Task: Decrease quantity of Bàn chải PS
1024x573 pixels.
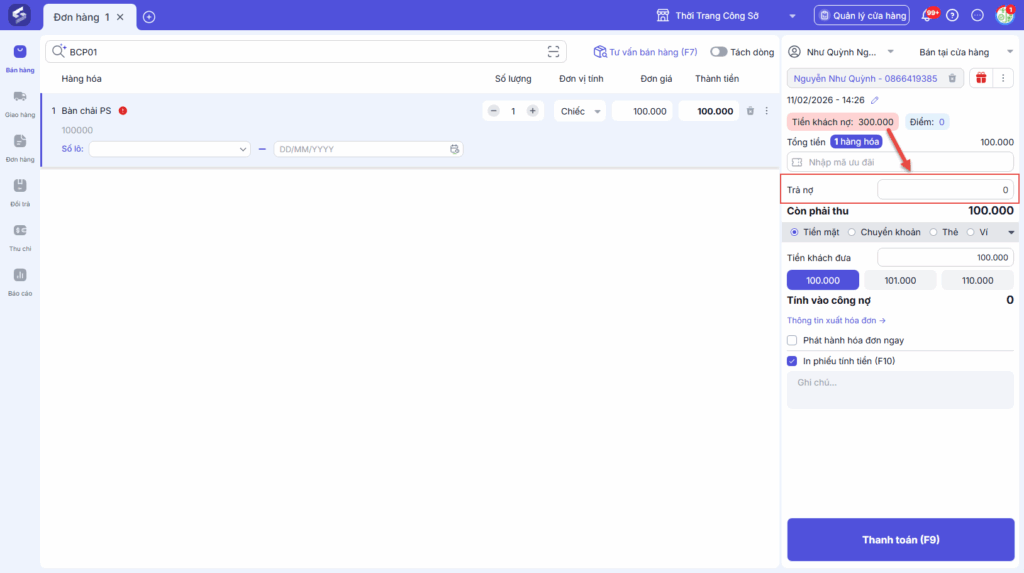Action: pos(494,111)
